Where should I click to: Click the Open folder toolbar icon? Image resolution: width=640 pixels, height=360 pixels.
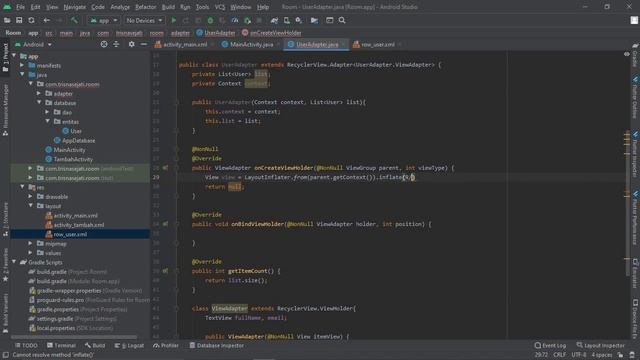7,20
